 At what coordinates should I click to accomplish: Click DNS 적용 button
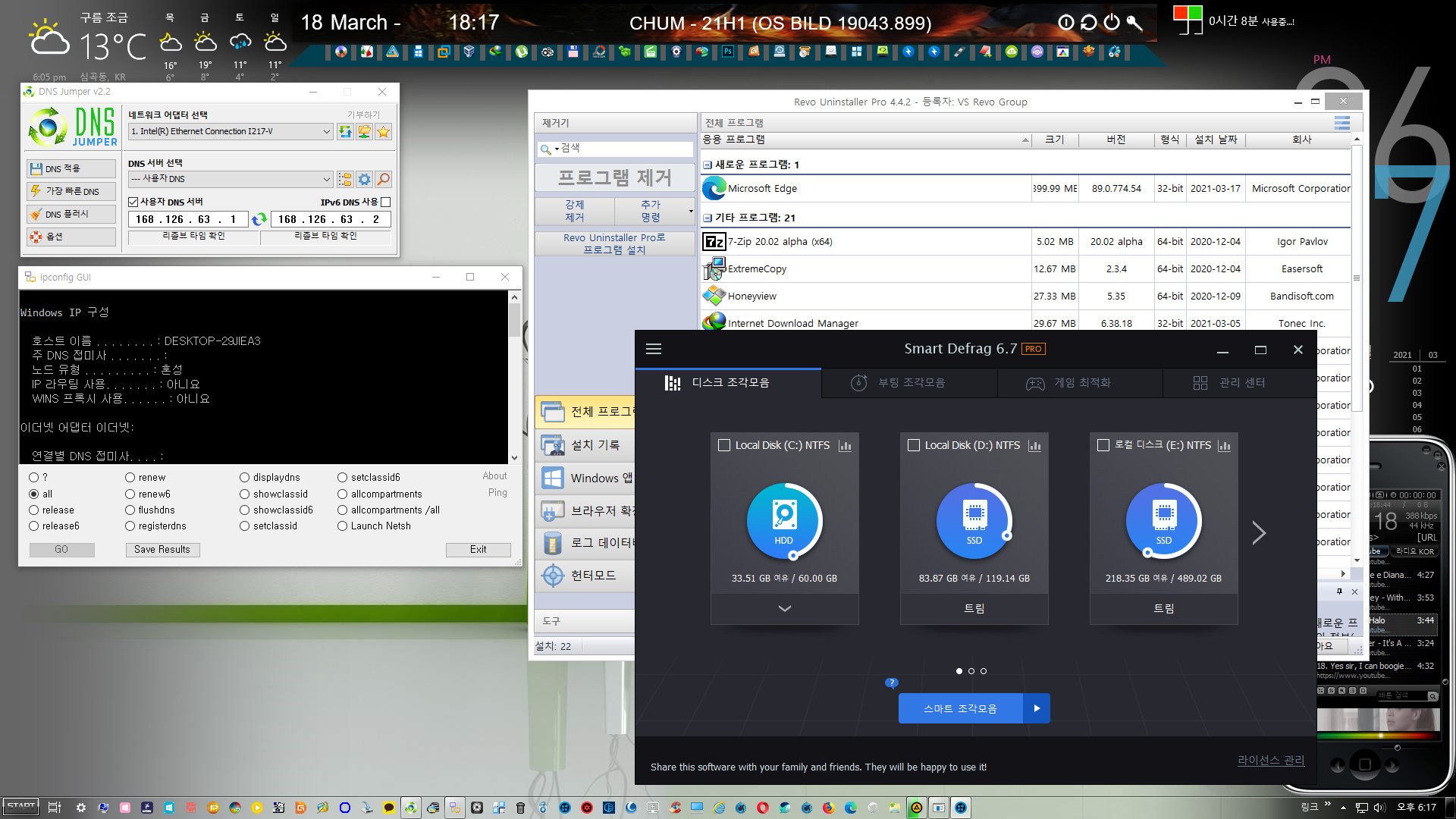click(x=72, y=168)
